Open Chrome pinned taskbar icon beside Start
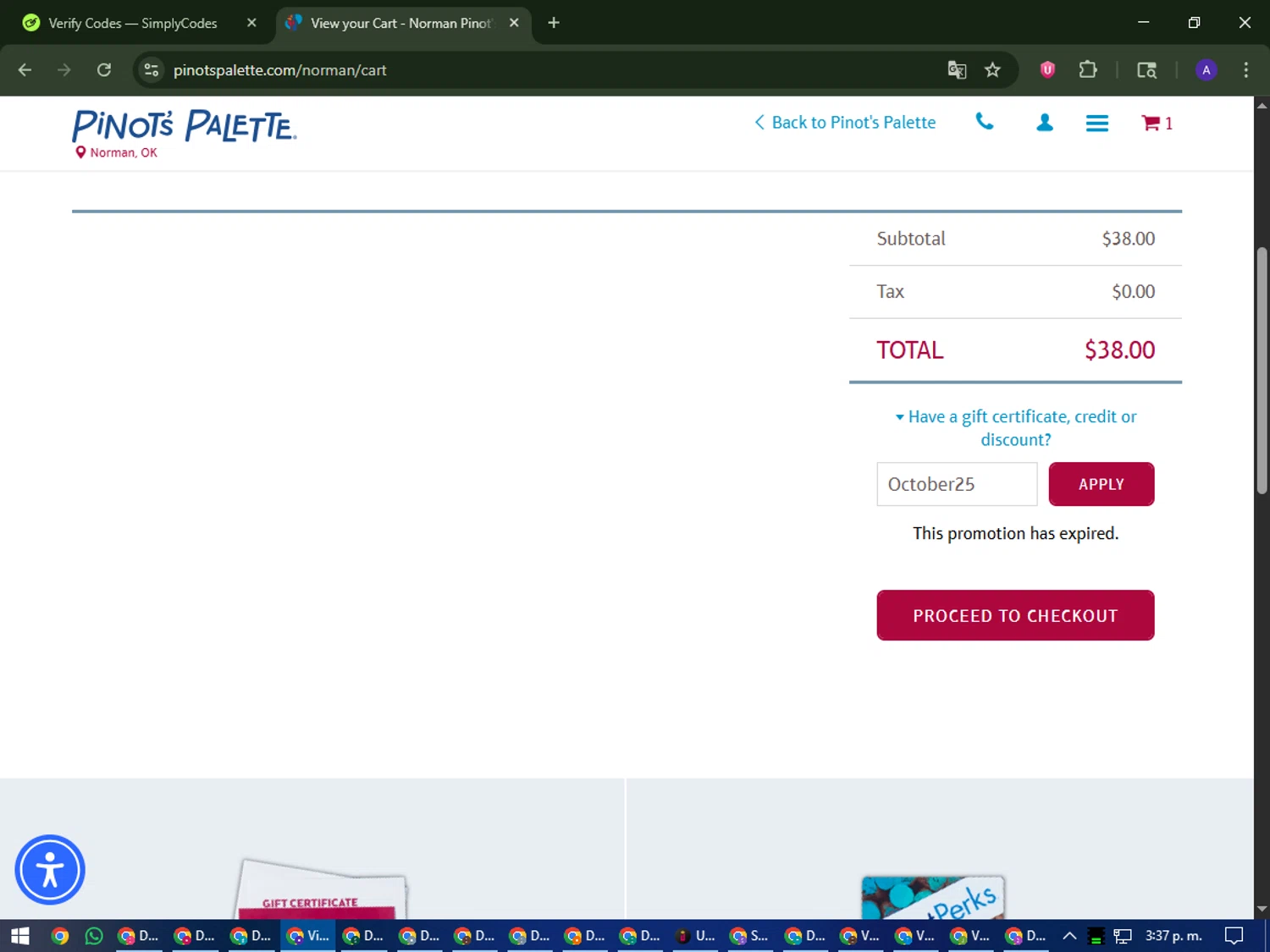The height and width of the screenshot is (952, 1270). [59, 936]
